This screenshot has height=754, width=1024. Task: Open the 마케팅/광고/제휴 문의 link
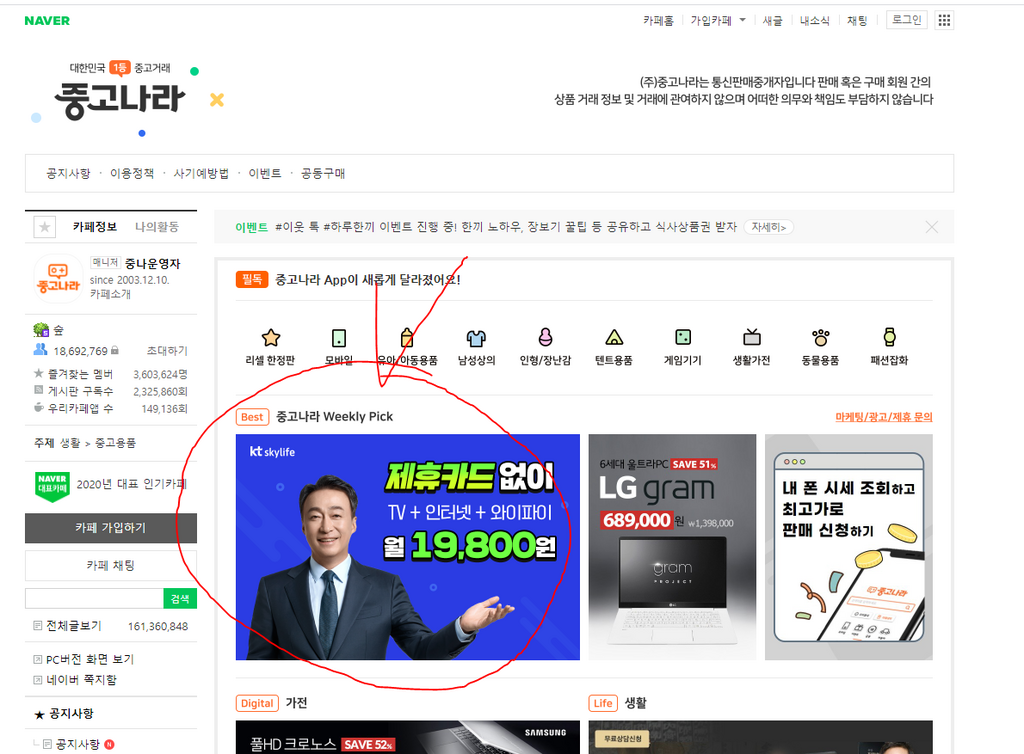pos(884,417)
